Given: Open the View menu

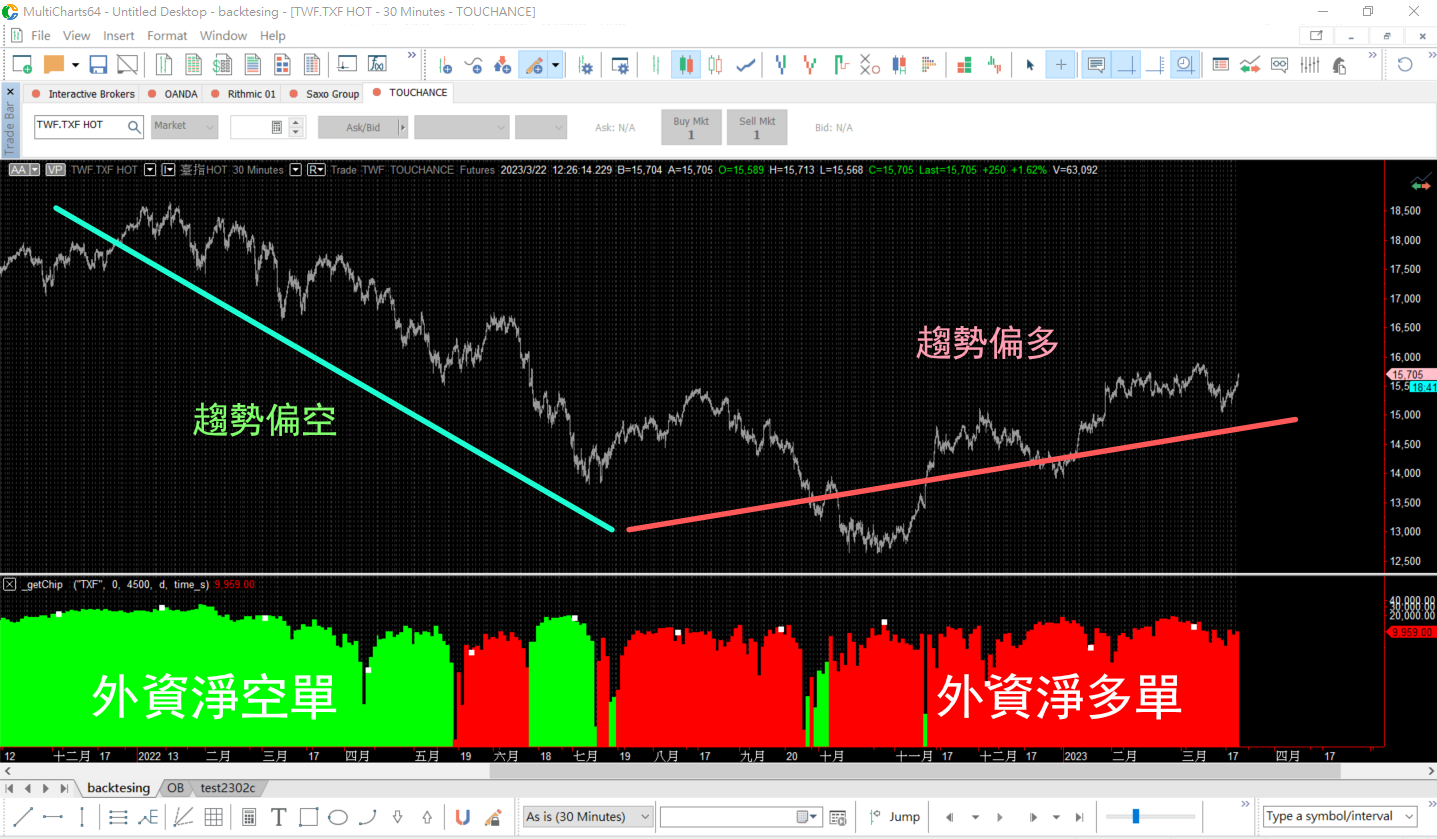Looking at the screenshot, I should click(x=76, y=35).
